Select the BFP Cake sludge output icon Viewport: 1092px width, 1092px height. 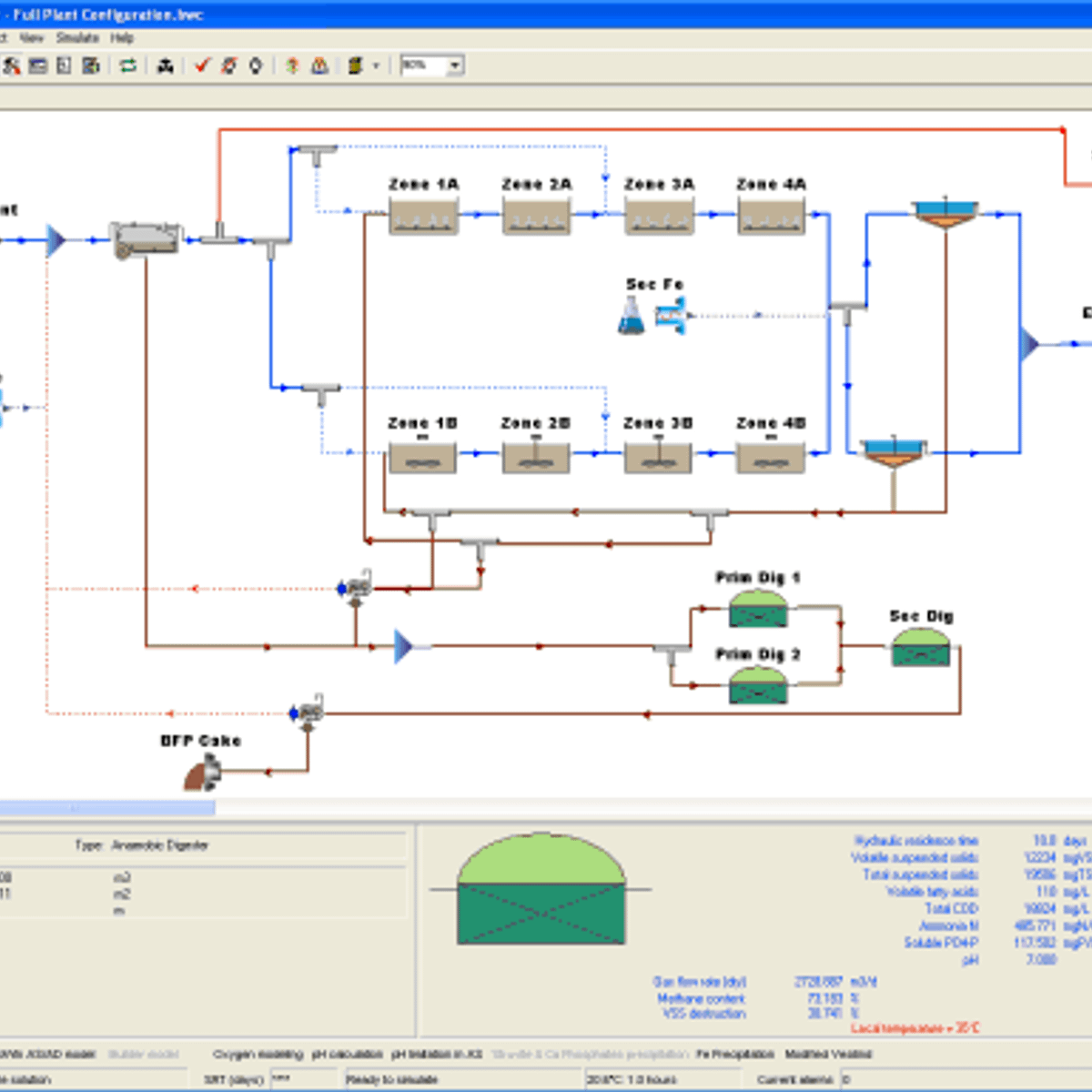pos(202,774)
